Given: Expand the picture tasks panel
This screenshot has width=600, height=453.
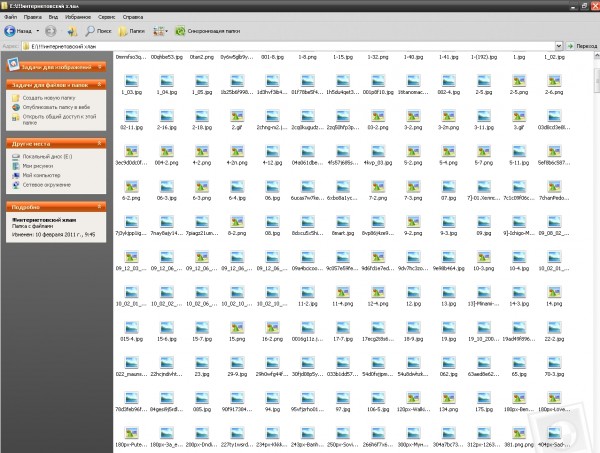Looking at the screenshot, I should click(x=99, y=67).
